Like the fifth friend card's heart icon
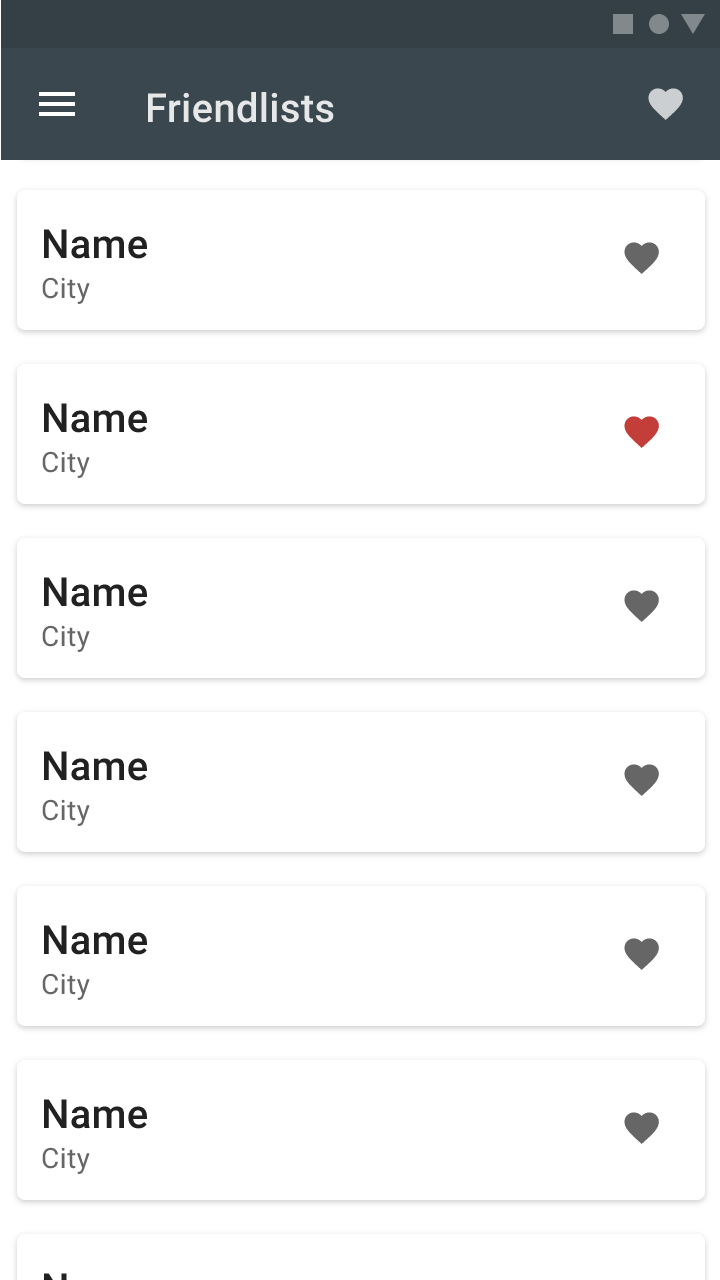The image size is (720, 1280). pyautogui.click(x=641, y=954)
